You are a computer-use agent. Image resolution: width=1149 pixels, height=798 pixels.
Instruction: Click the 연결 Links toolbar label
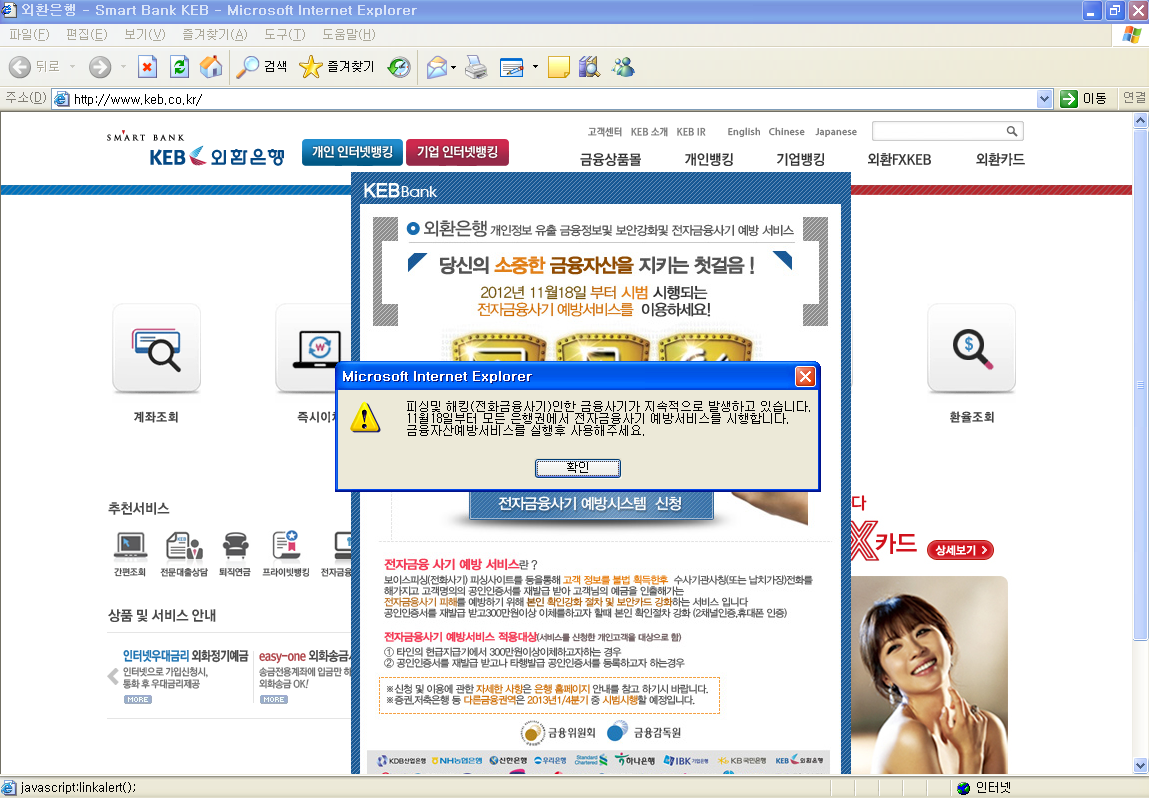tap(1134, 98)
